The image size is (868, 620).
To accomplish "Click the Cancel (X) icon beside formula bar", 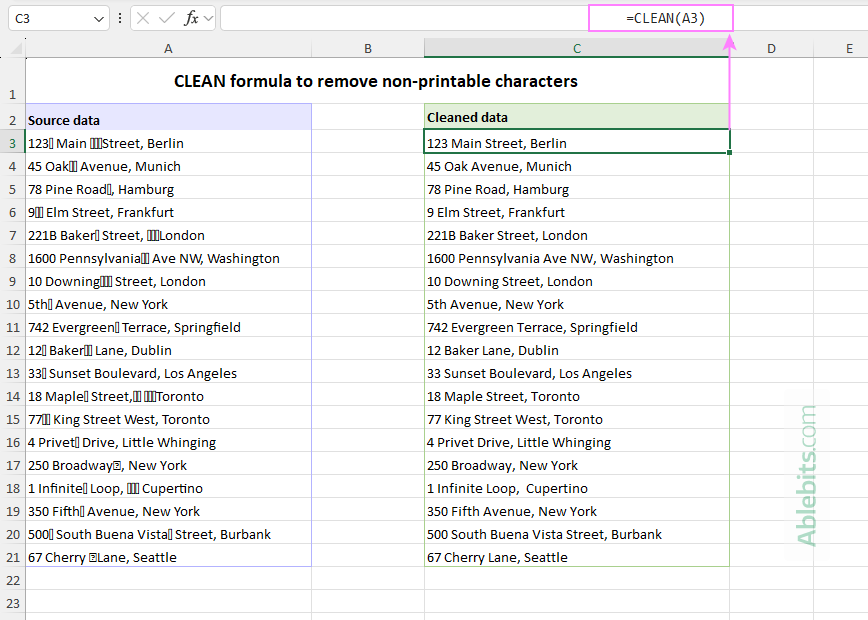I will point(142,18).
